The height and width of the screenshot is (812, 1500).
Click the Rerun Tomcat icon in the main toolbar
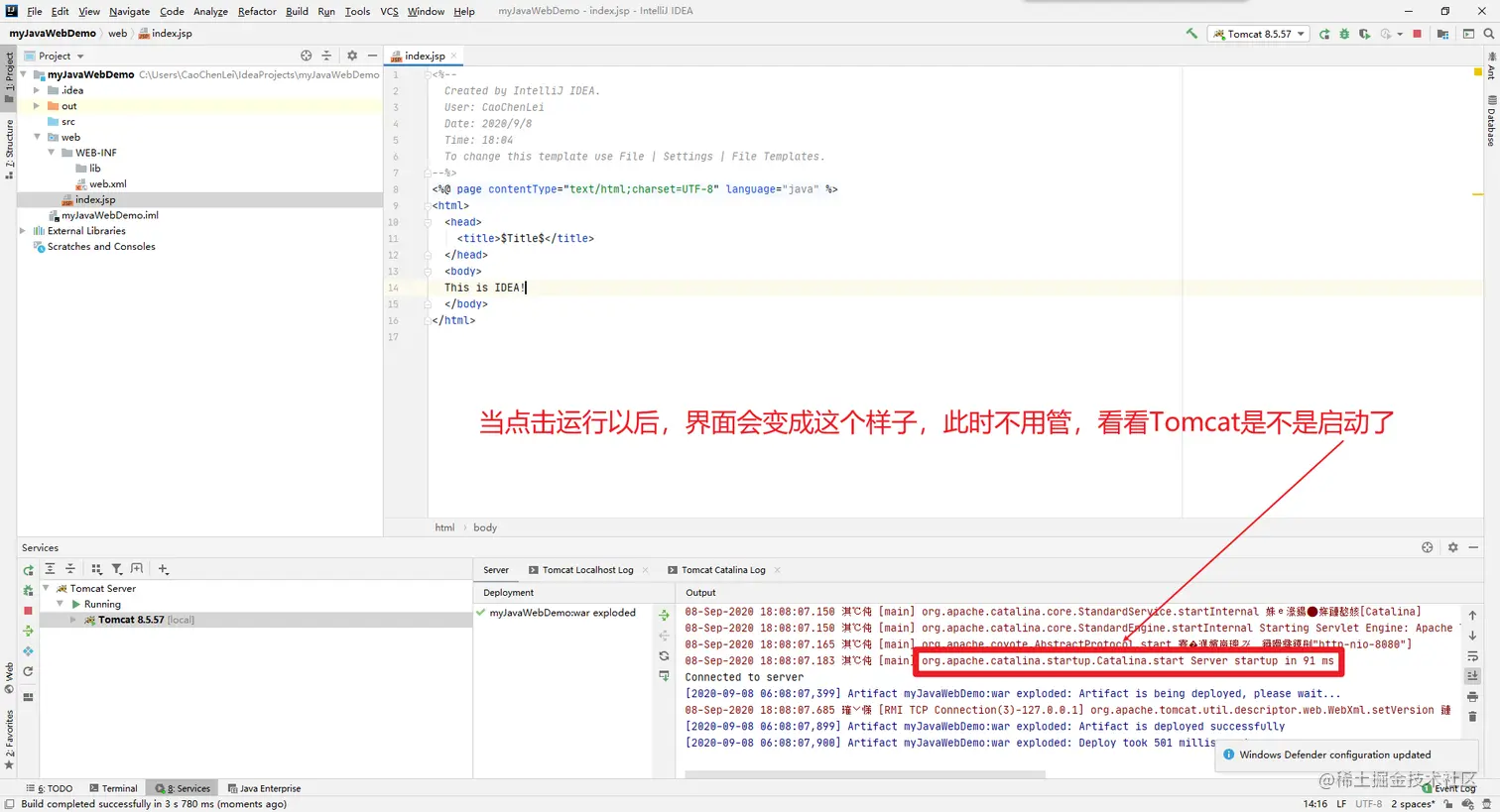coord(1324,34)
